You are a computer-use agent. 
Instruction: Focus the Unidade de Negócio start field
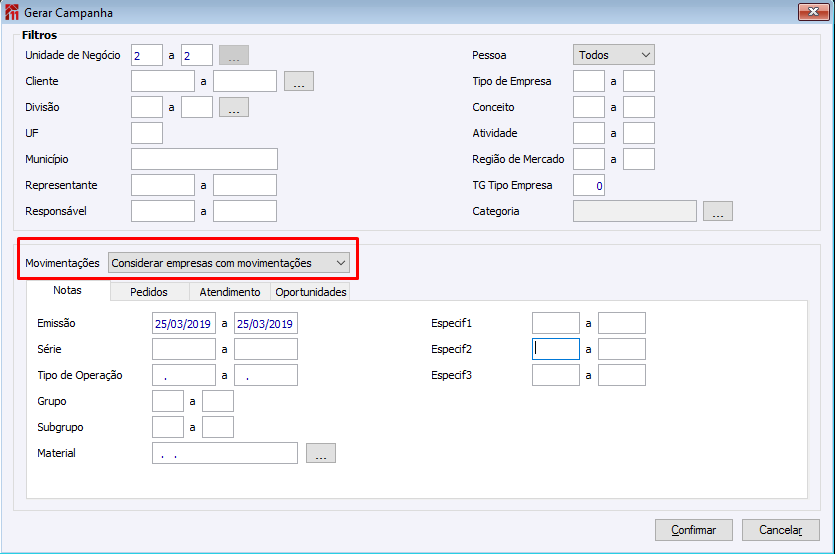(x=147, y=55)
